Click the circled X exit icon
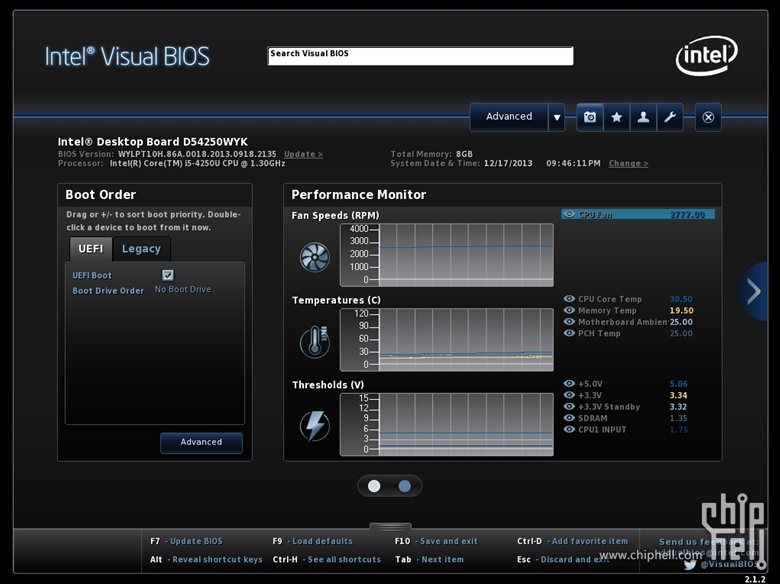The height and width of the screenshot is (584, 780). pos(708,117)
